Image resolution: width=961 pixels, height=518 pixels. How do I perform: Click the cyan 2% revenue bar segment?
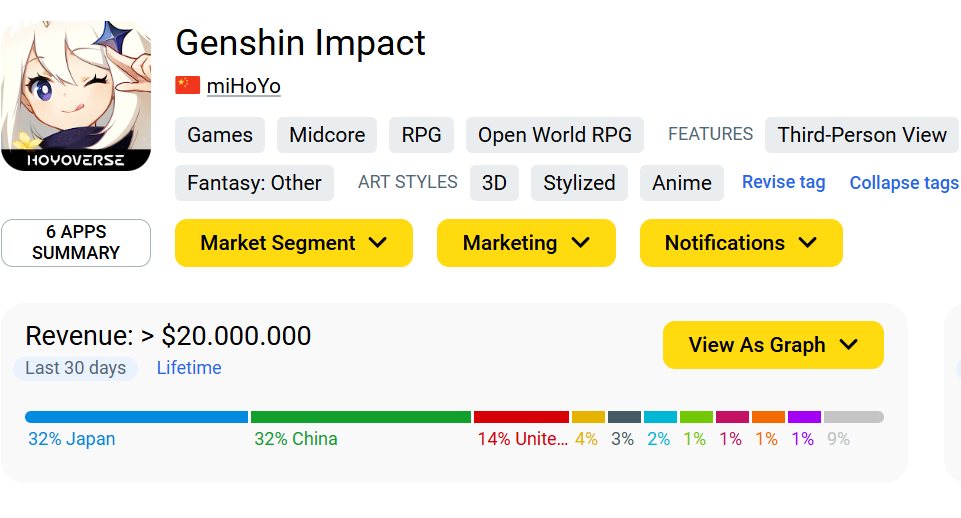coord(660,417)
